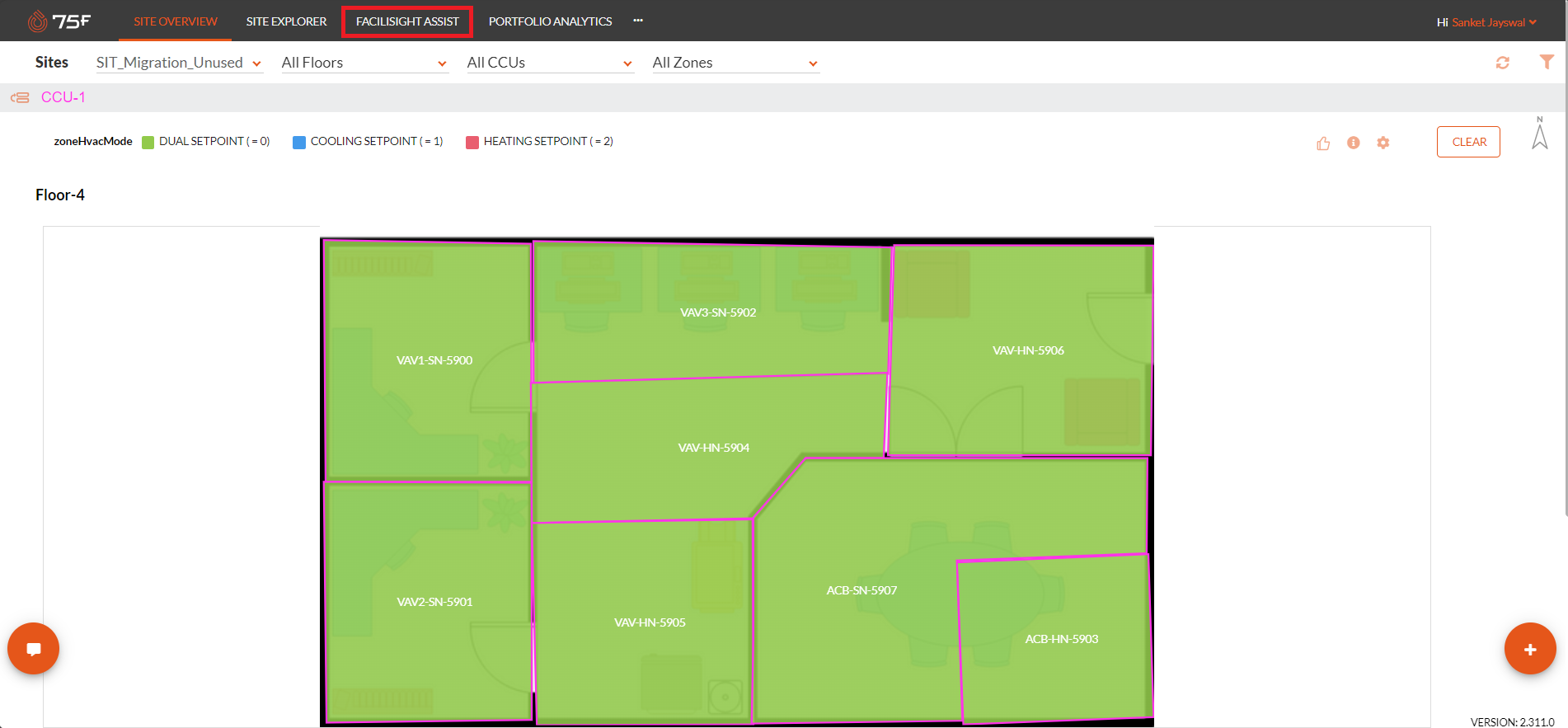Click the 75F logo
The width and height of the screenshot is (1568, 728).
tap(59, 21)
